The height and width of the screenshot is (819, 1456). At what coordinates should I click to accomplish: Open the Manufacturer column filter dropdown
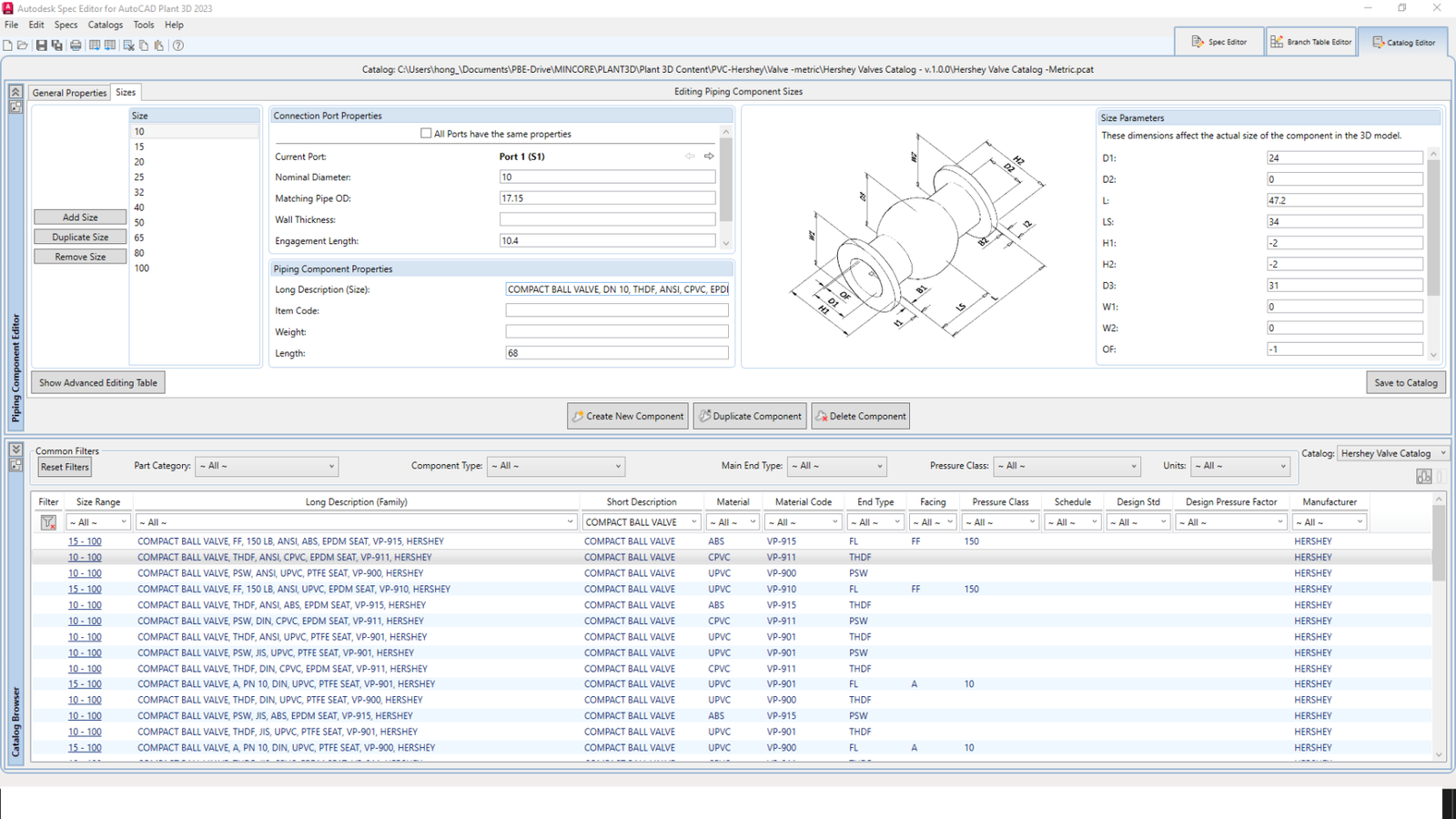(x=1330, y=522)
